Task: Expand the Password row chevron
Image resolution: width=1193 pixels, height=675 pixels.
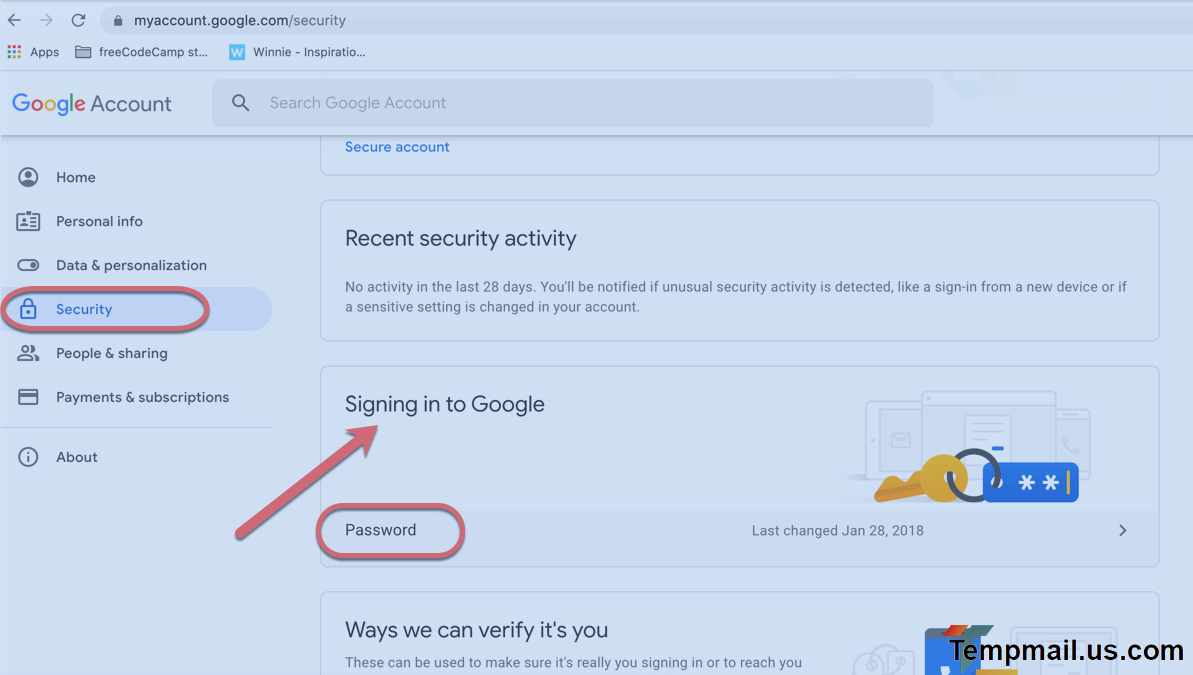Action: click(x=1122, y=531)
